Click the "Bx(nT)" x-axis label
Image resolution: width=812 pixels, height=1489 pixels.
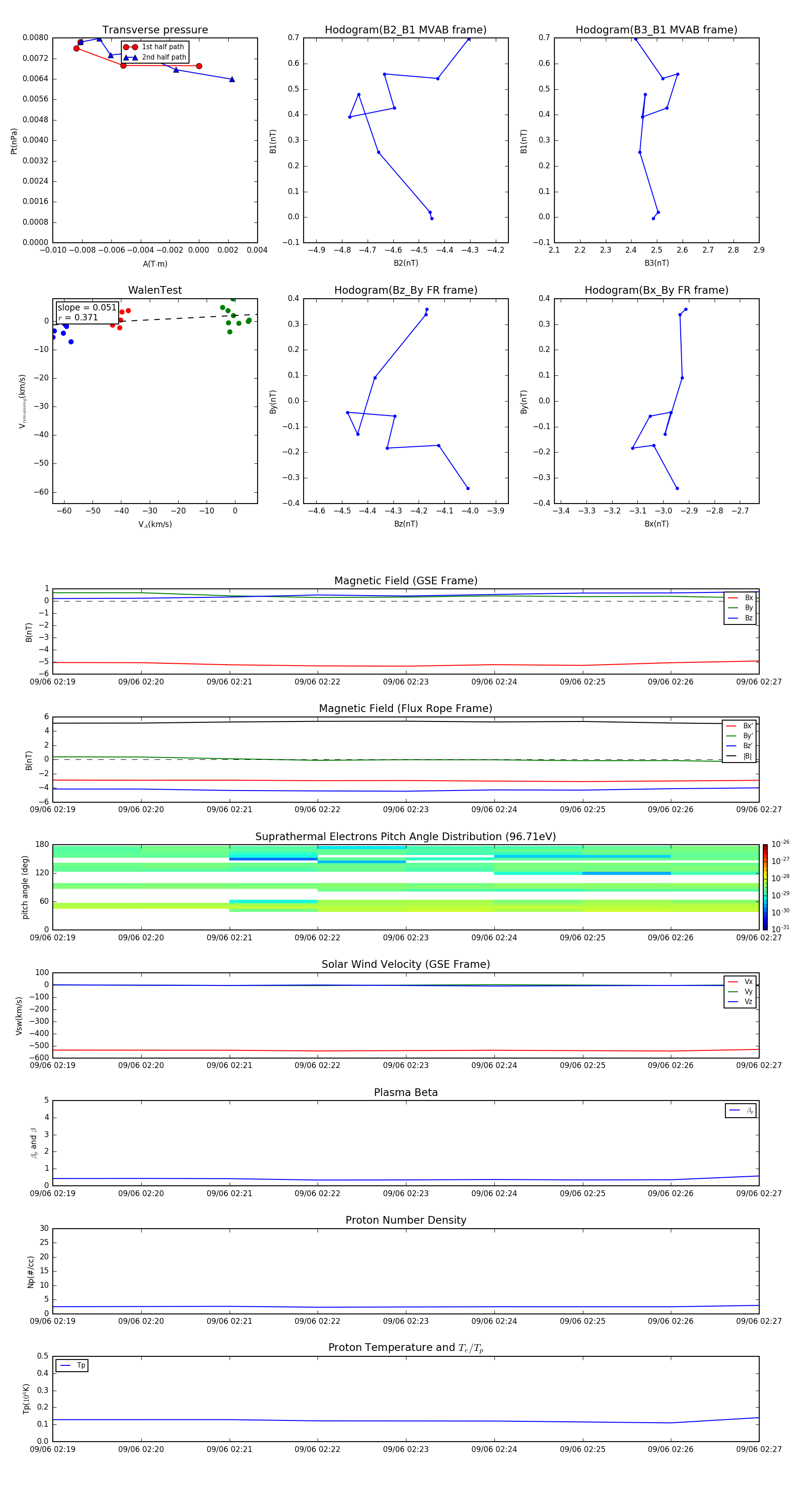[x=656, y=524]
